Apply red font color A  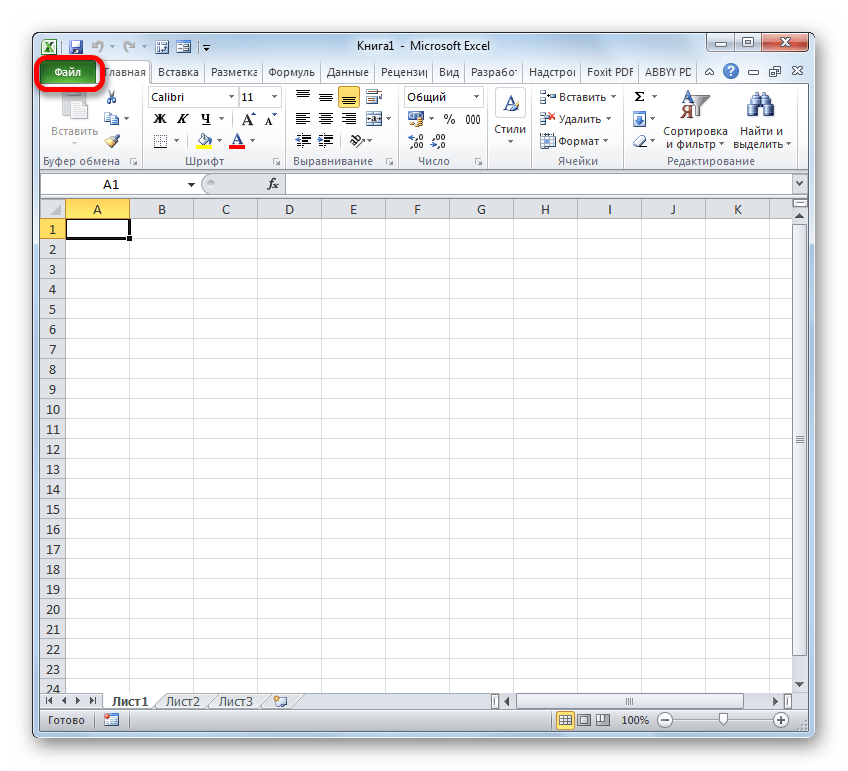(237, 141)
